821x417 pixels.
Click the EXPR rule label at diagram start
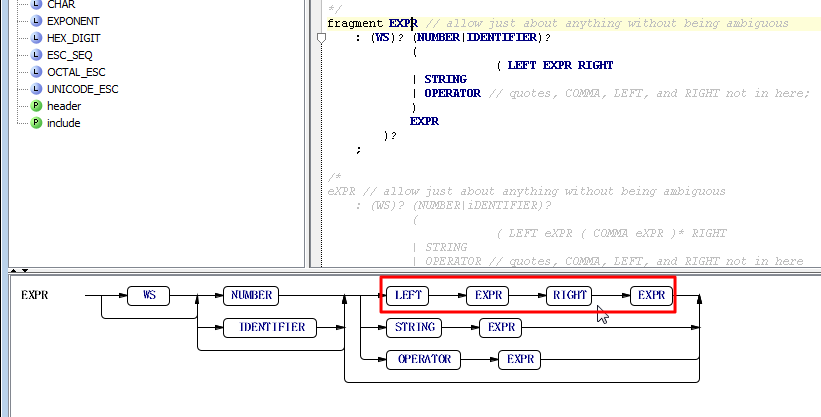pyautogui.click(x=35, y=295)
